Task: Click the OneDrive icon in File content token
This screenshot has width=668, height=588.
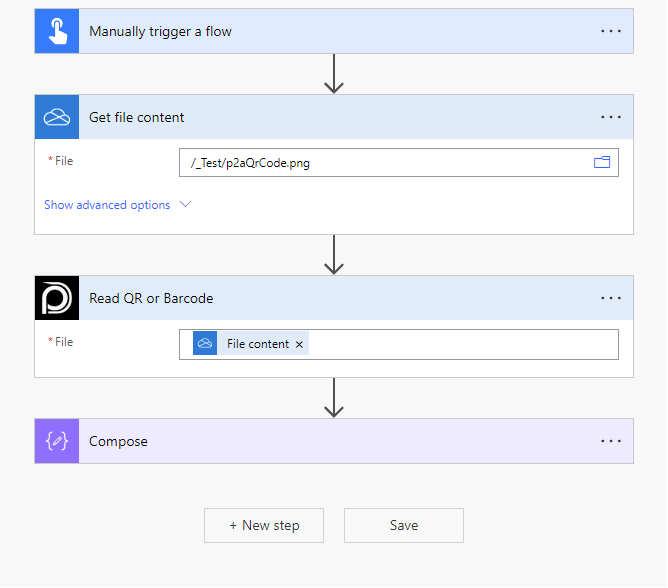Action: 205,344
